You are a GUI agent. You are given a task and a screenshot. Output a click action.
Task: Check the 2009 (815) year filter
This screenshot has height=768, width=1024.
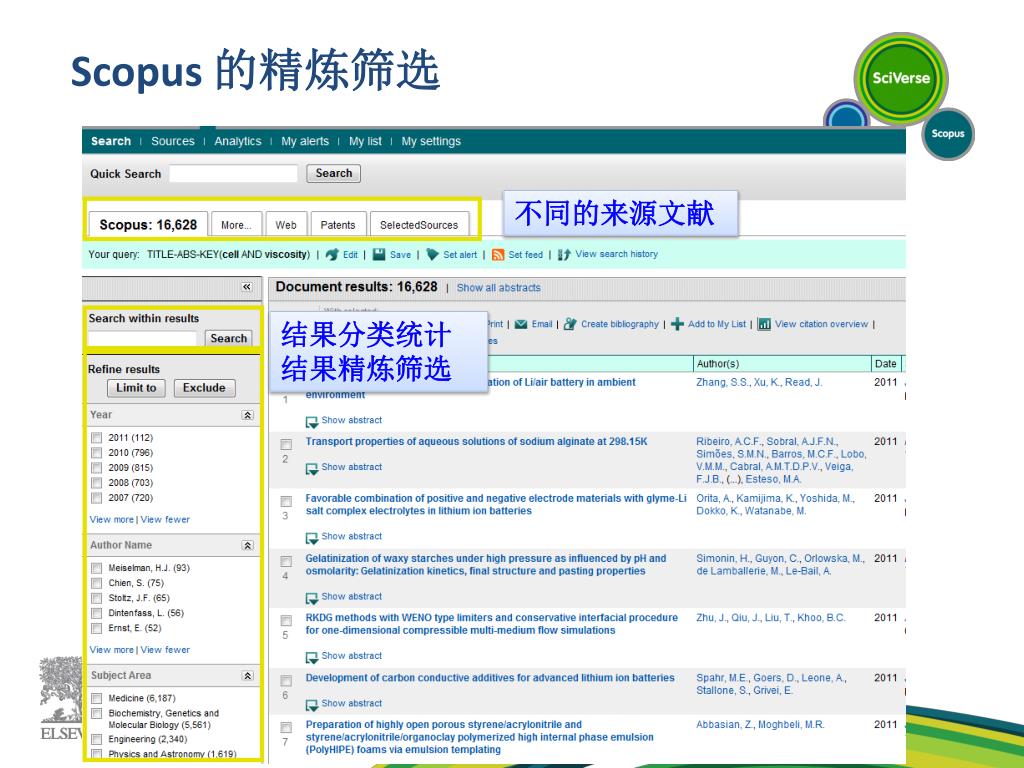coord(97,468)
